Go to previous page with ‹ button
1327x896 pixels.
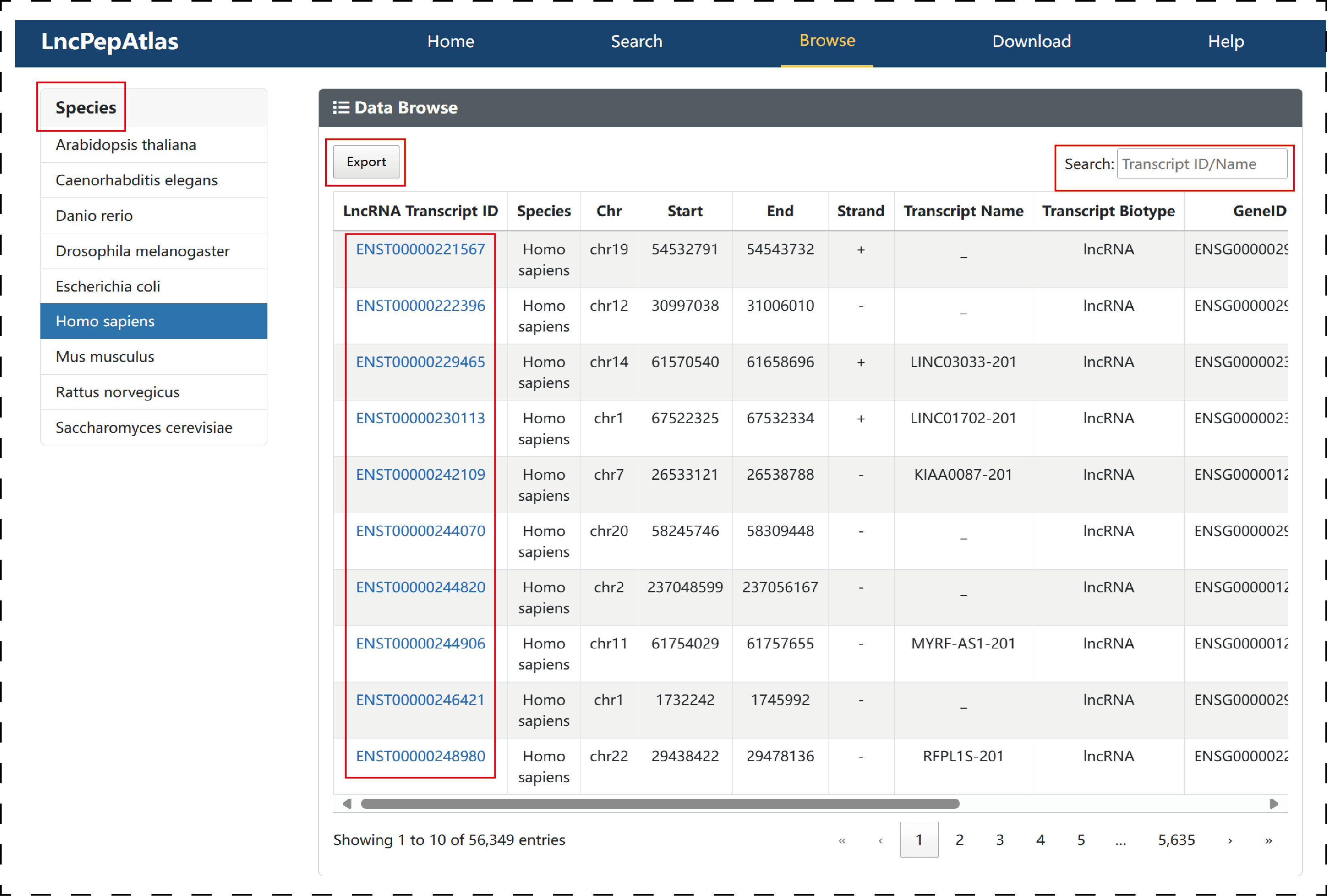coord(881,841)
